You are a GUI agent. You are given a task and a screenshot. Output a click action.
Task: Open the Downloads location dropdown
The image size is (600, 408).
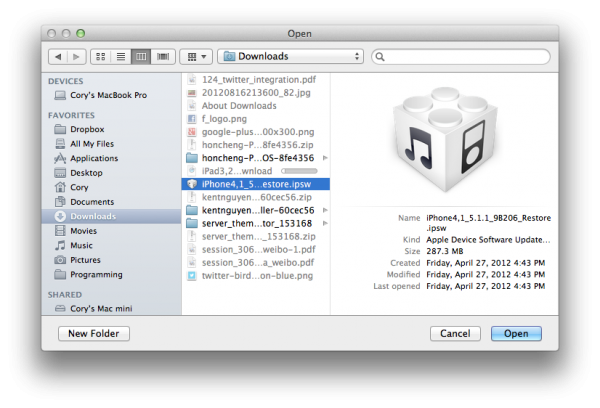290,56
